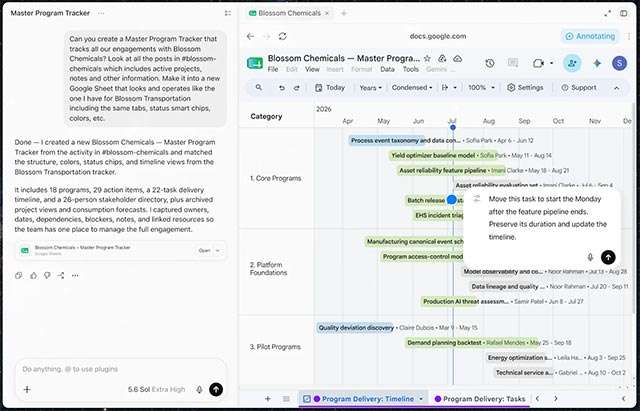Viewport: 640px width, 411px height.
Task: Switch to Program Delivery: Tasks tab
Action: pos(480,399)
